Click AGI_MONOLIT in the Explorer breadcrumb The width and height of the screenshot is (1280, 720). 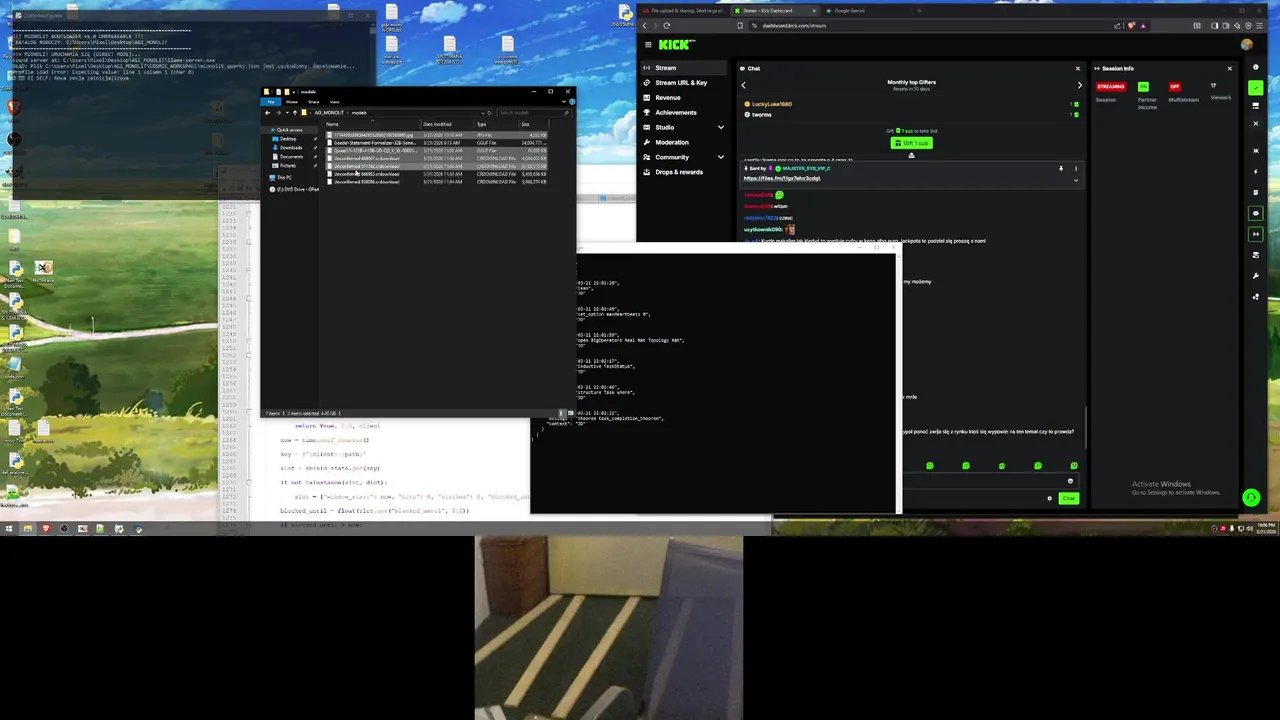(x=329, y=113)
